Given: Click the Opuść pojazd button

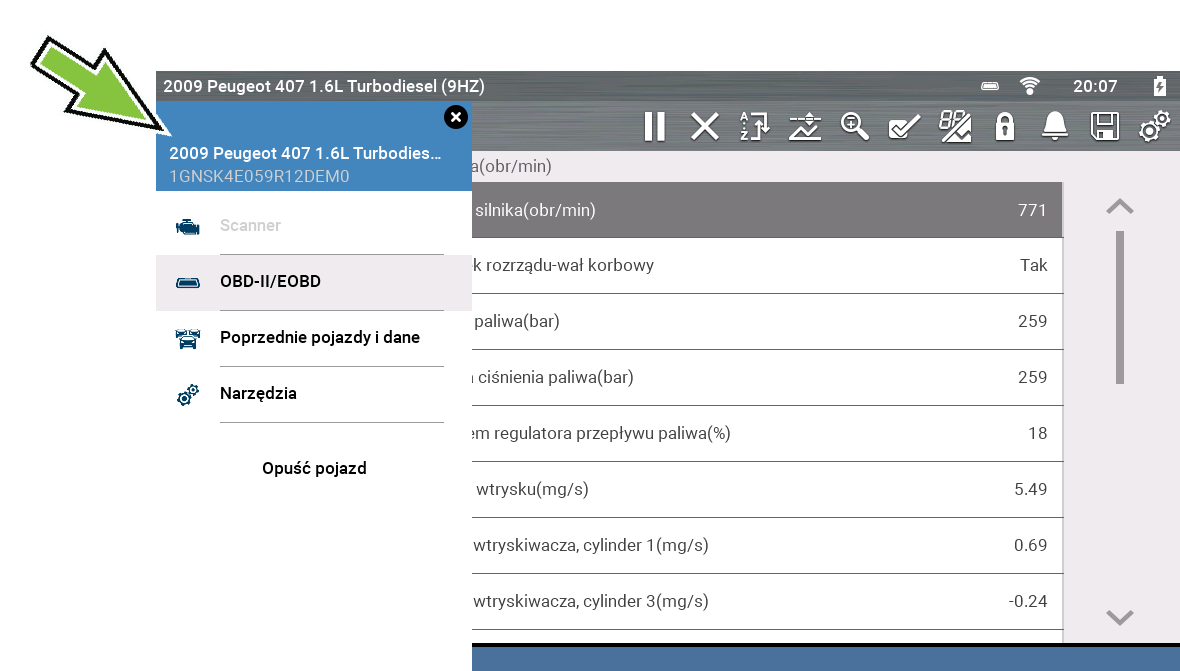Looking at the screenshot, I should coord(314,468).
